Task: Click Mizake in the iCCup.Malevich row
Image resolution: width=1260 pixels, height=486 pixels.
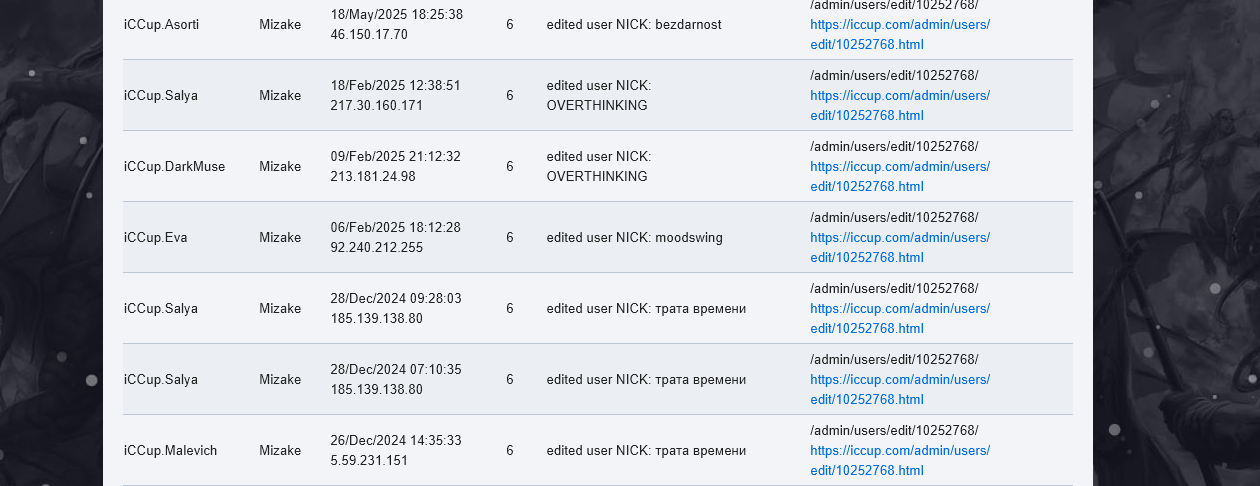Action: [x=280, y=450]
